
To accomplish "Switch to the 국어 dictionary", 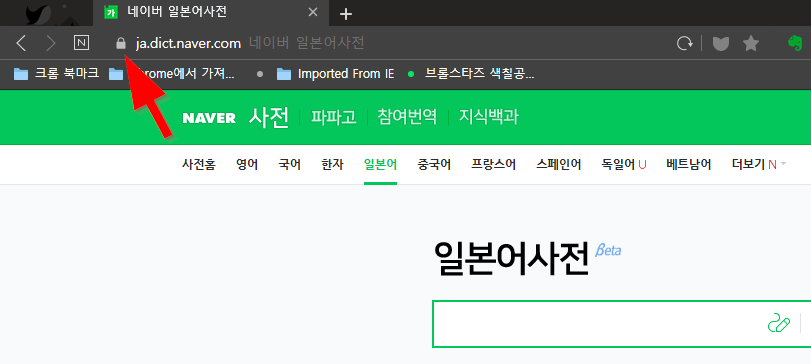I will pos(290,165).
